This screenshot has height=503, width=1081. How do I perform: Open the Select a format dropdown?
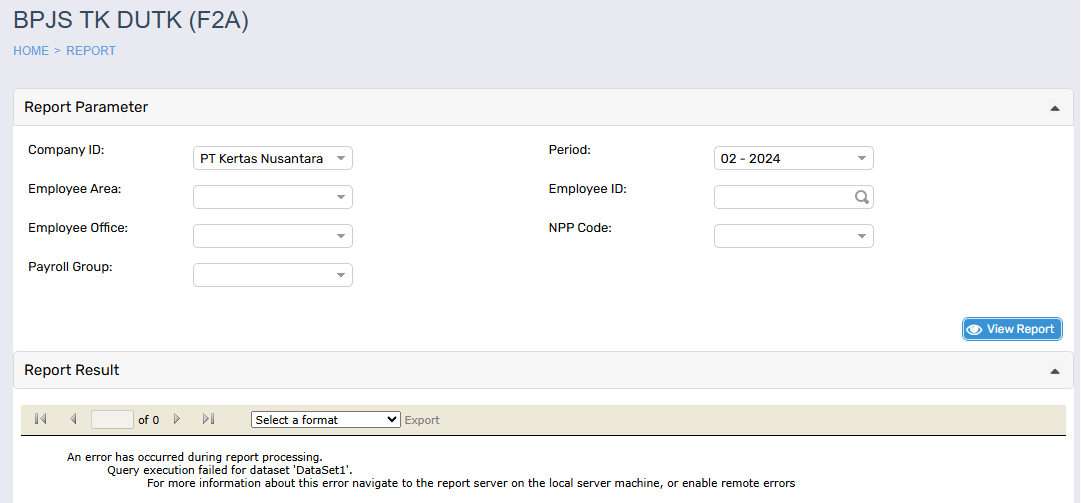[x=325, y=420]
